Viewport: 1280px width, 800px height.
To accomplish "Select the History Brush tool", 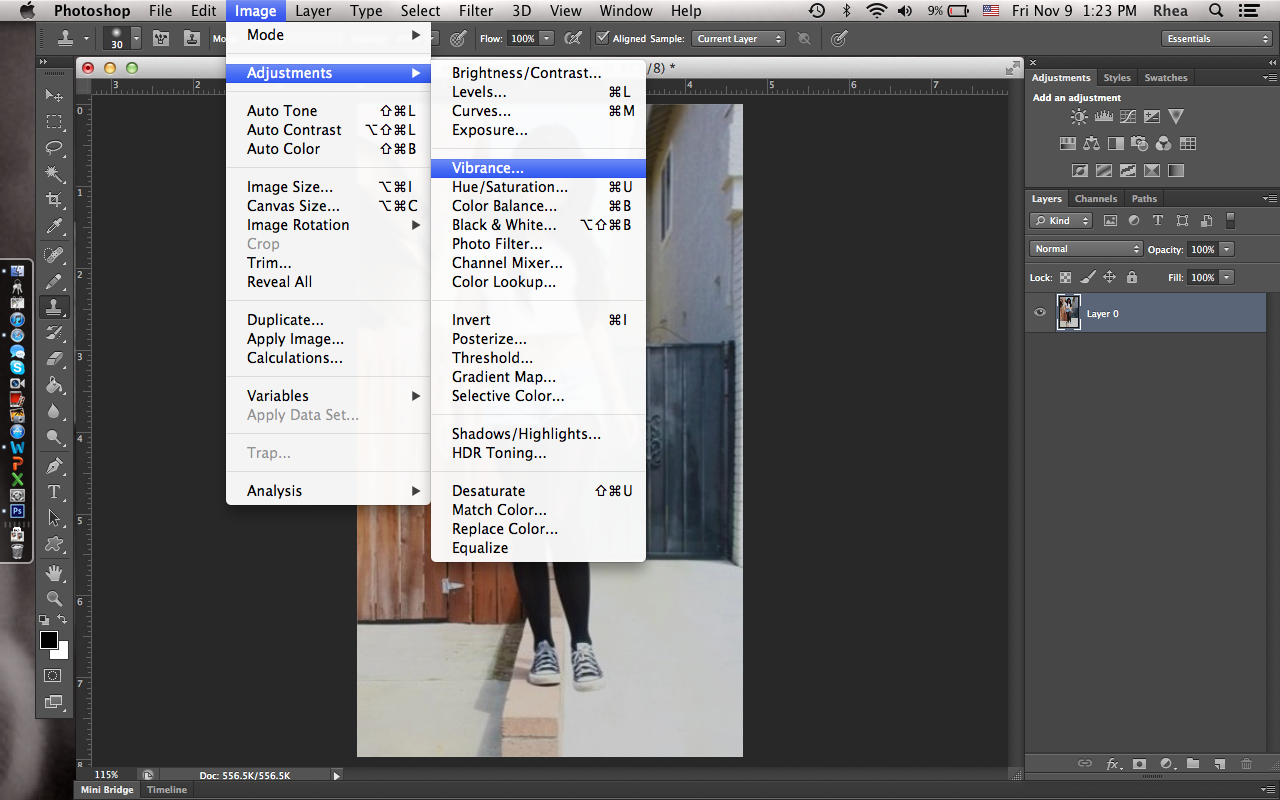I will click(x=54, y=333).
